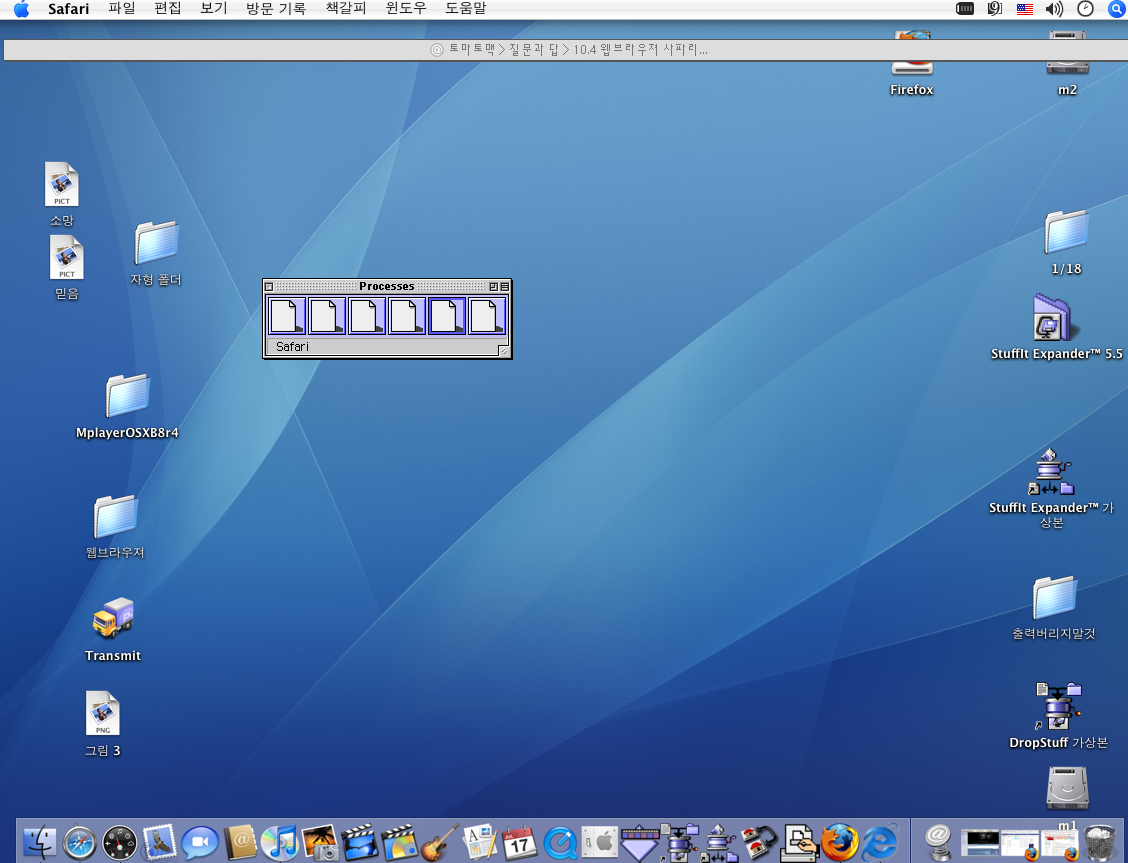Screen dimensions: 1128x863
Task: Open the volume control in menu bar
Action: [x=1054, y=9]
